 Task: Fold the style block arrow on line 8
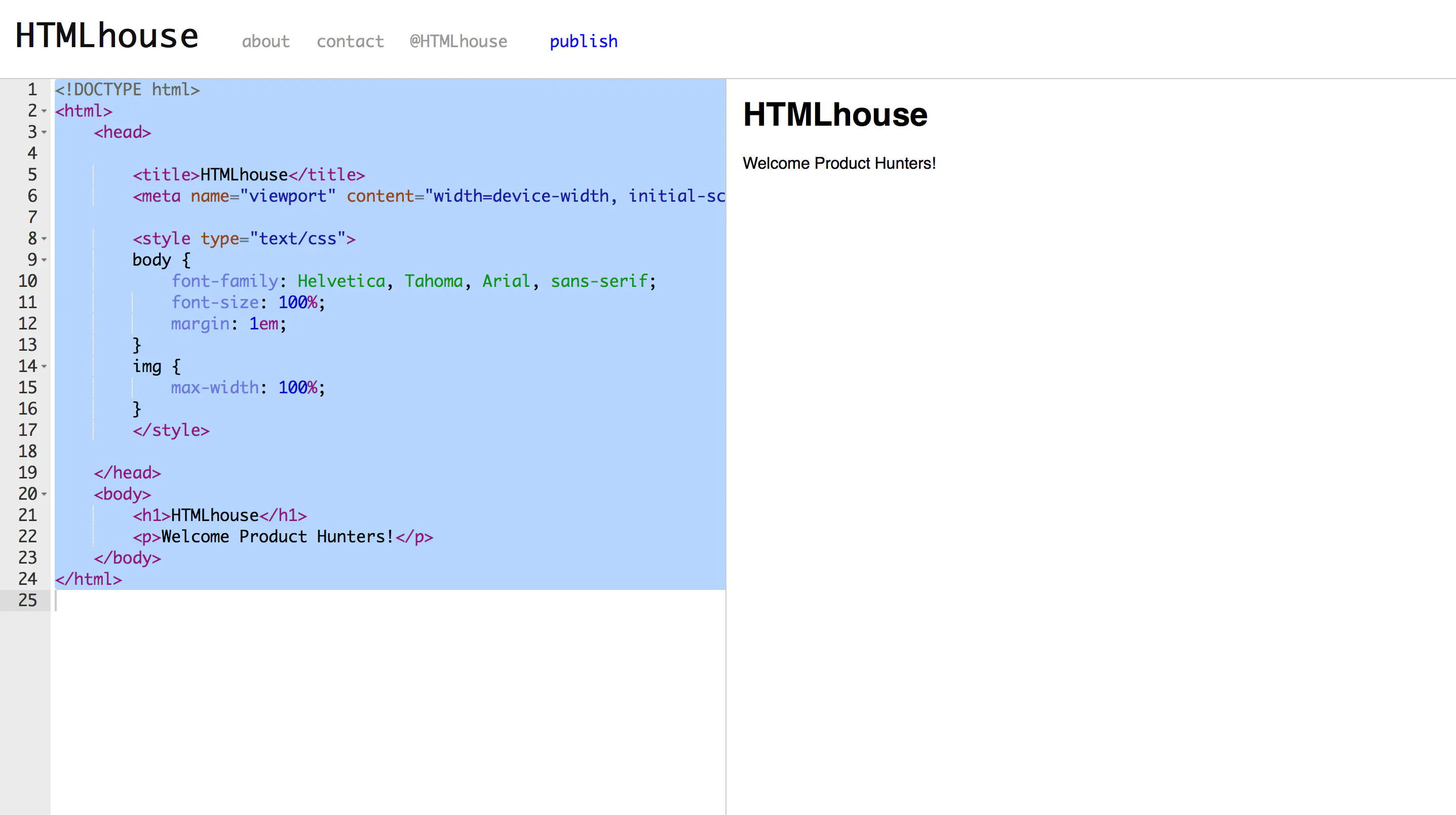pos(44,239)
